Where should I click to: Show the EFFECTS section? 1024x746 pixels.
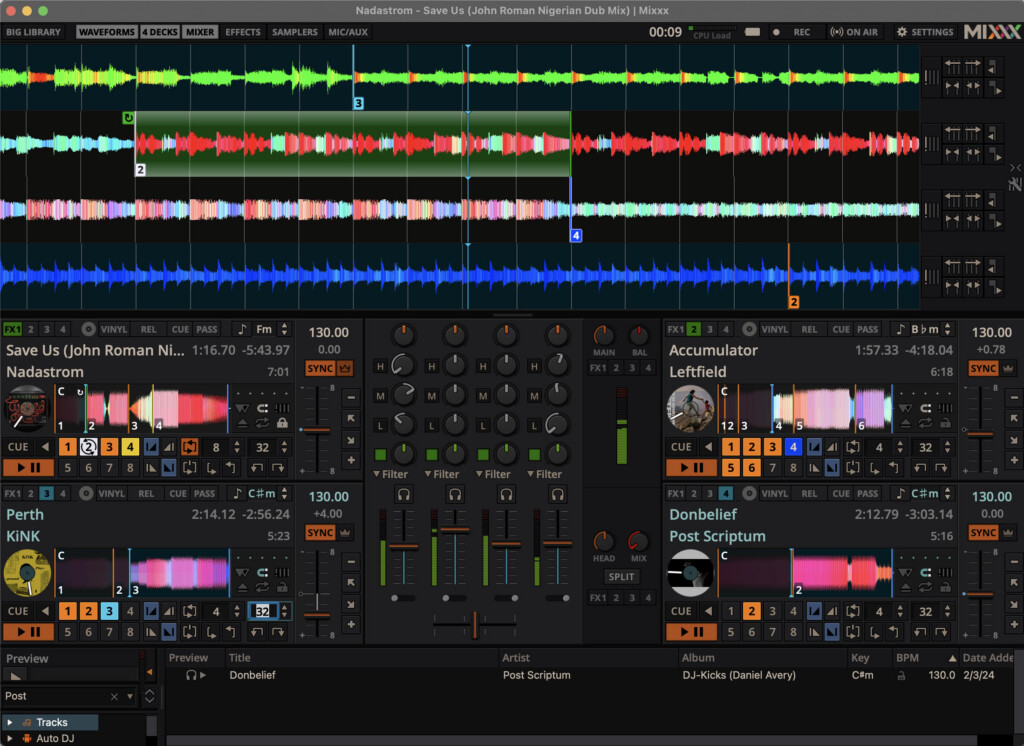tap(243, 32)
